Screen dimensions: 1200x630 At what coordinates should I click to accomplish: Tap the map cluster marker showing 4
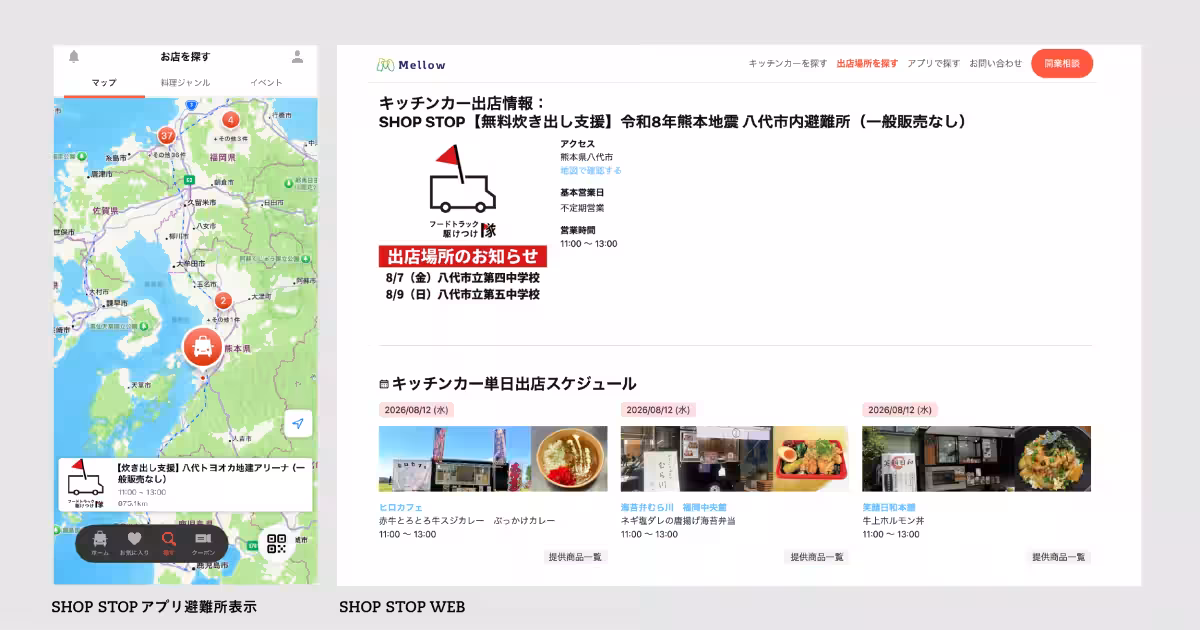230,120
